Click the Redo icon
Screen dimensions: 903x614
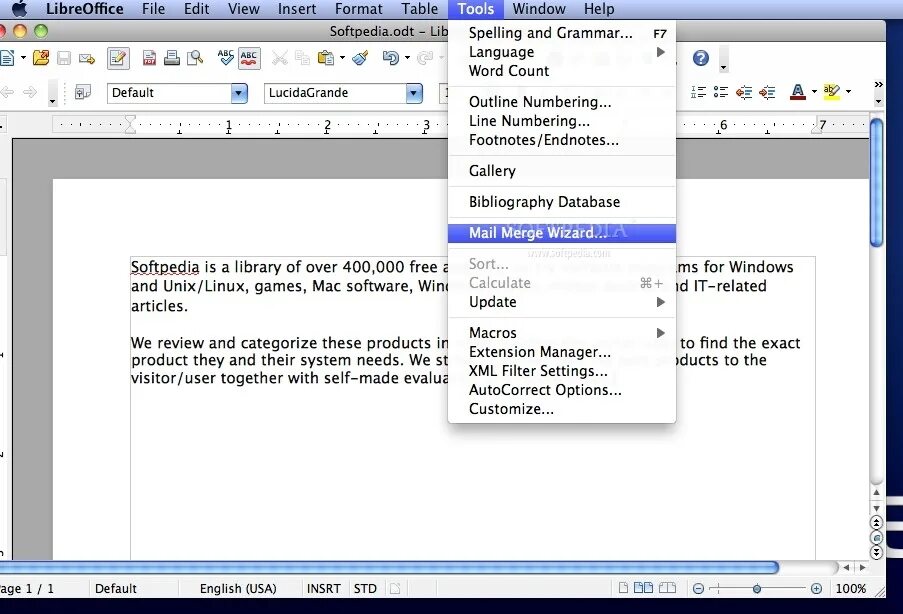(x=425, y=58)
